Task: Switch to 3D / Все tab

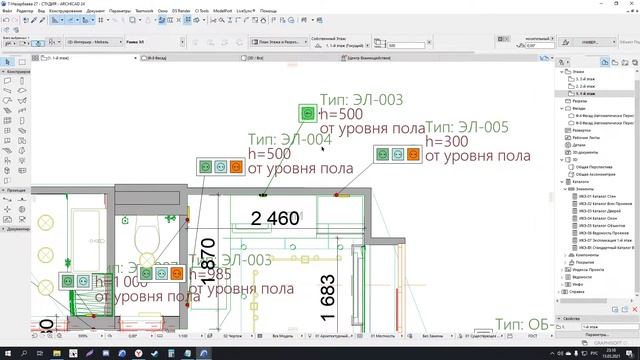Action: [x=253, y=58]
